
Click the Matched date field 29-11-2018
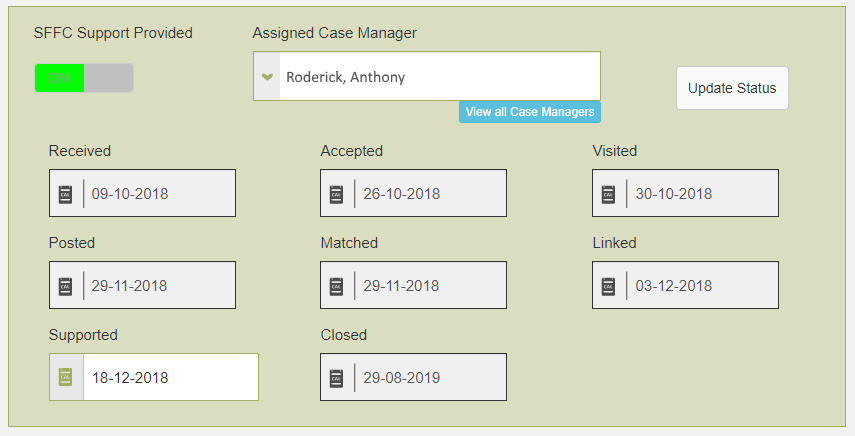tap(430, 286)
